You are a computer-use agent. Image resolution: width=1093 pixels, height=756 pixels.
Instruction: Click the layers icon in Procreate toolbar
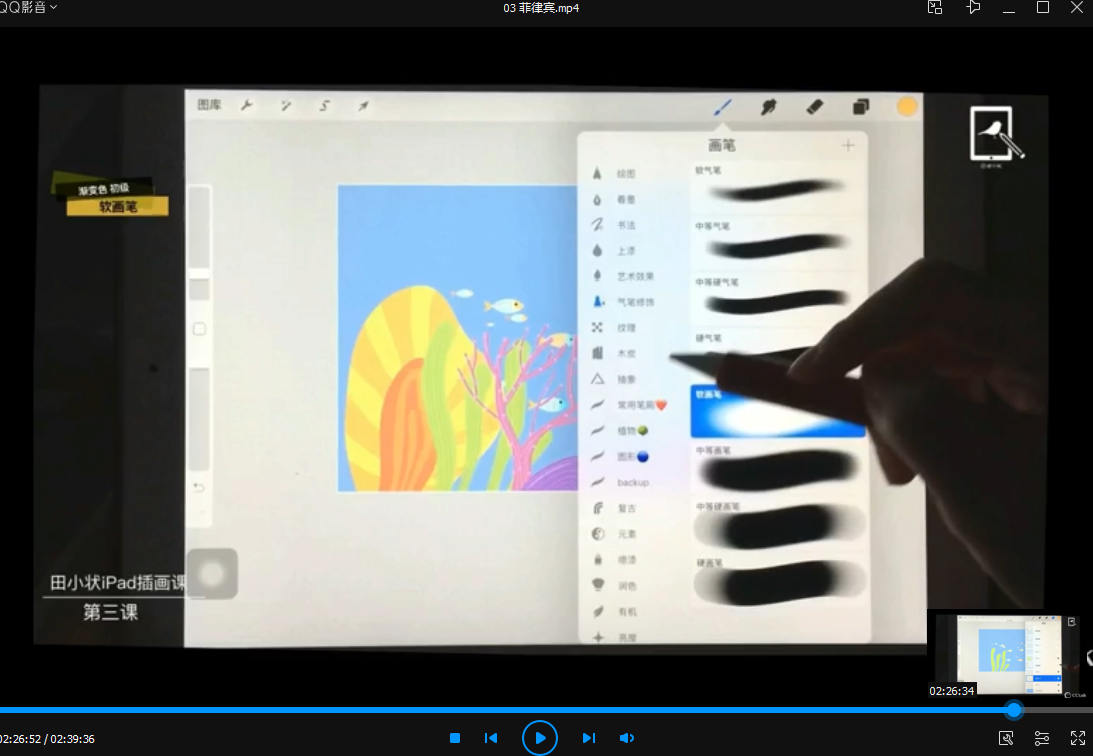tap(860, 107)
